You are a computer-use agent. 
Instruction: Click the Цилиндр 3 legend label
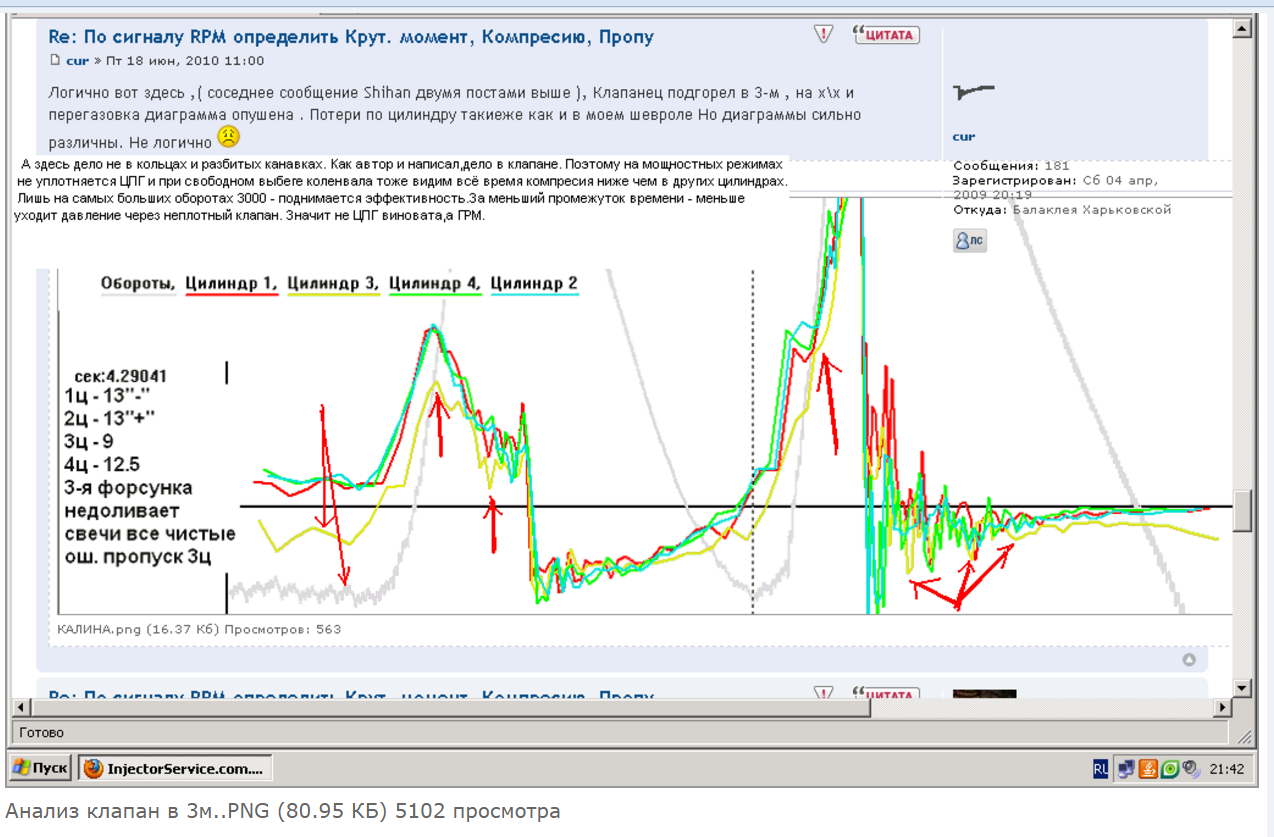tap(333, 284)
